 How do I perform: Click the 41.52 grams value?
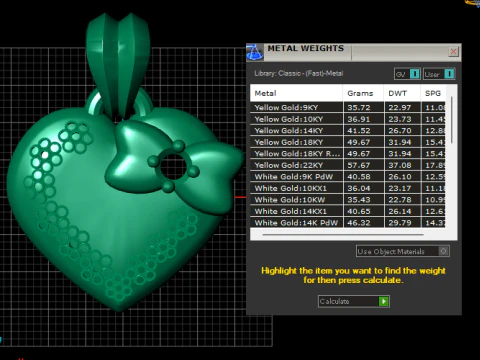click(x=358, y=131)
